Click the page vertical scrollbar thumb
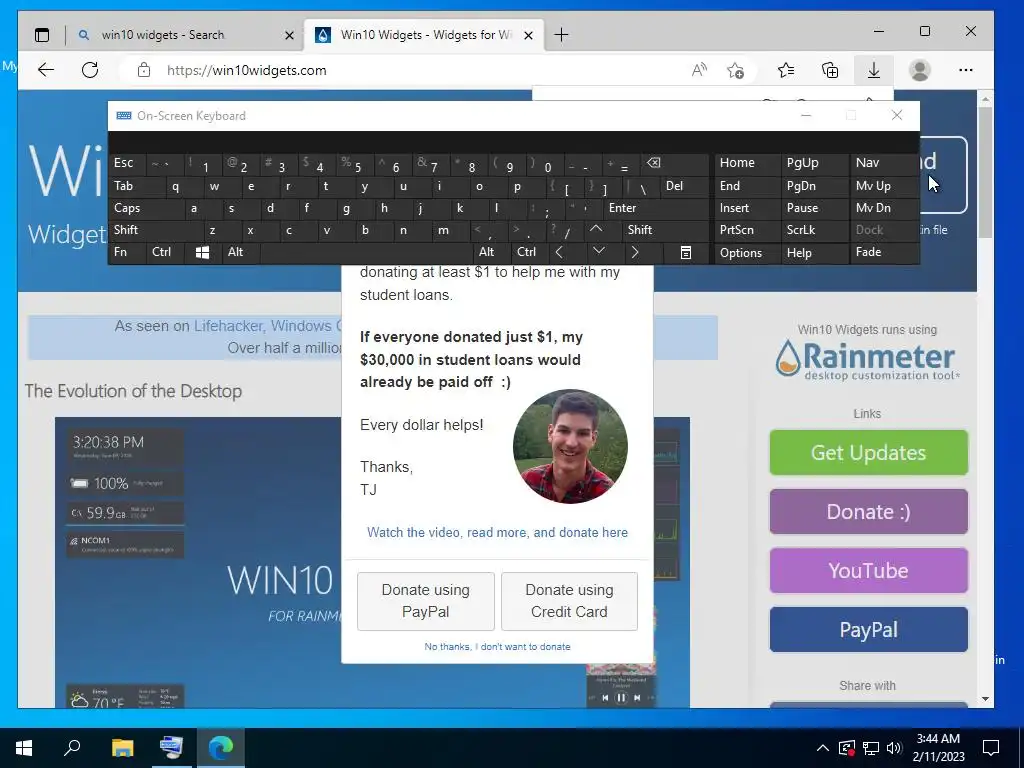 (985, 172)
